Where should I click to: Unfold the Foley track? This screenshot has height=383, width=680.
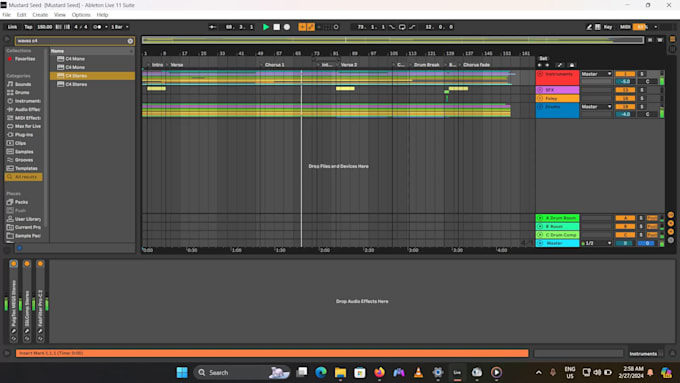tap(540, 98)
